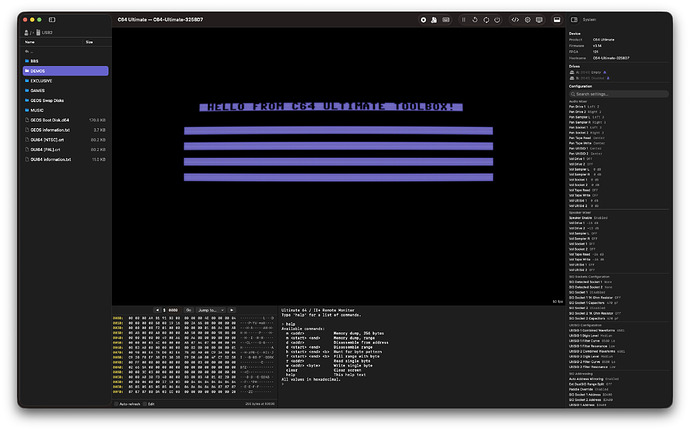The image size is (690, 430).
Task: Click drive A icon in Drives section
Action: pos(572,73)
